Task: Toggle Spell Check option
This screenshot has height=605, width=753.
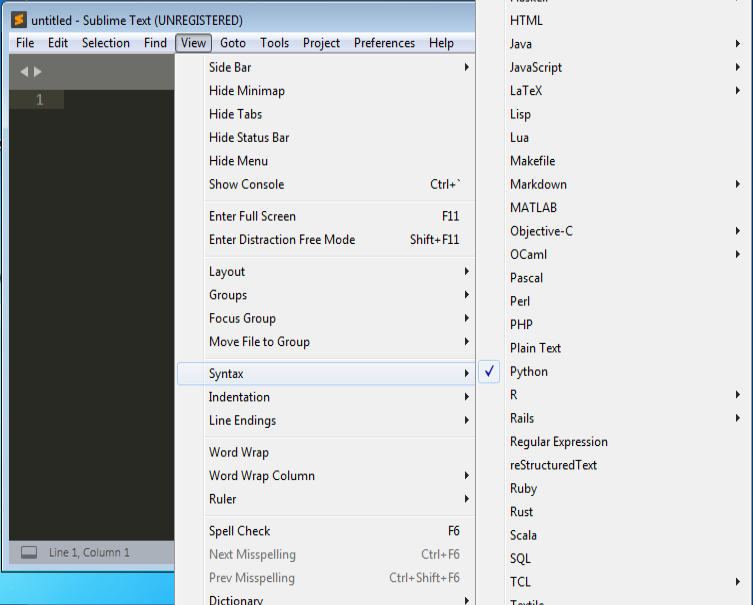Action: click(x=326, y=531)
